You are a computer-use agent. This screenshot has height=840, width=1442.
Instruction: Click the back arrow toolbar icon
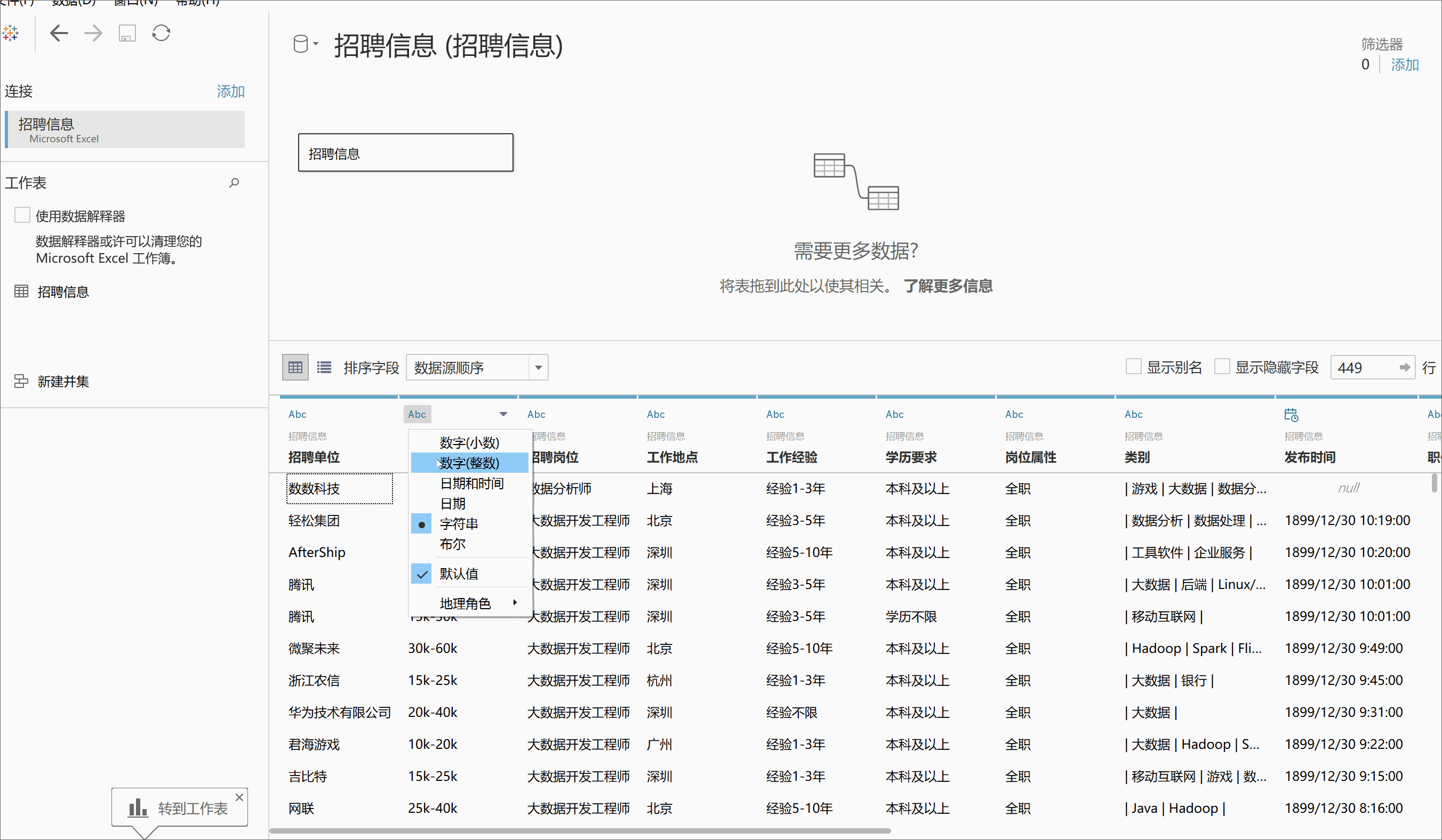(x=59, y=33)
